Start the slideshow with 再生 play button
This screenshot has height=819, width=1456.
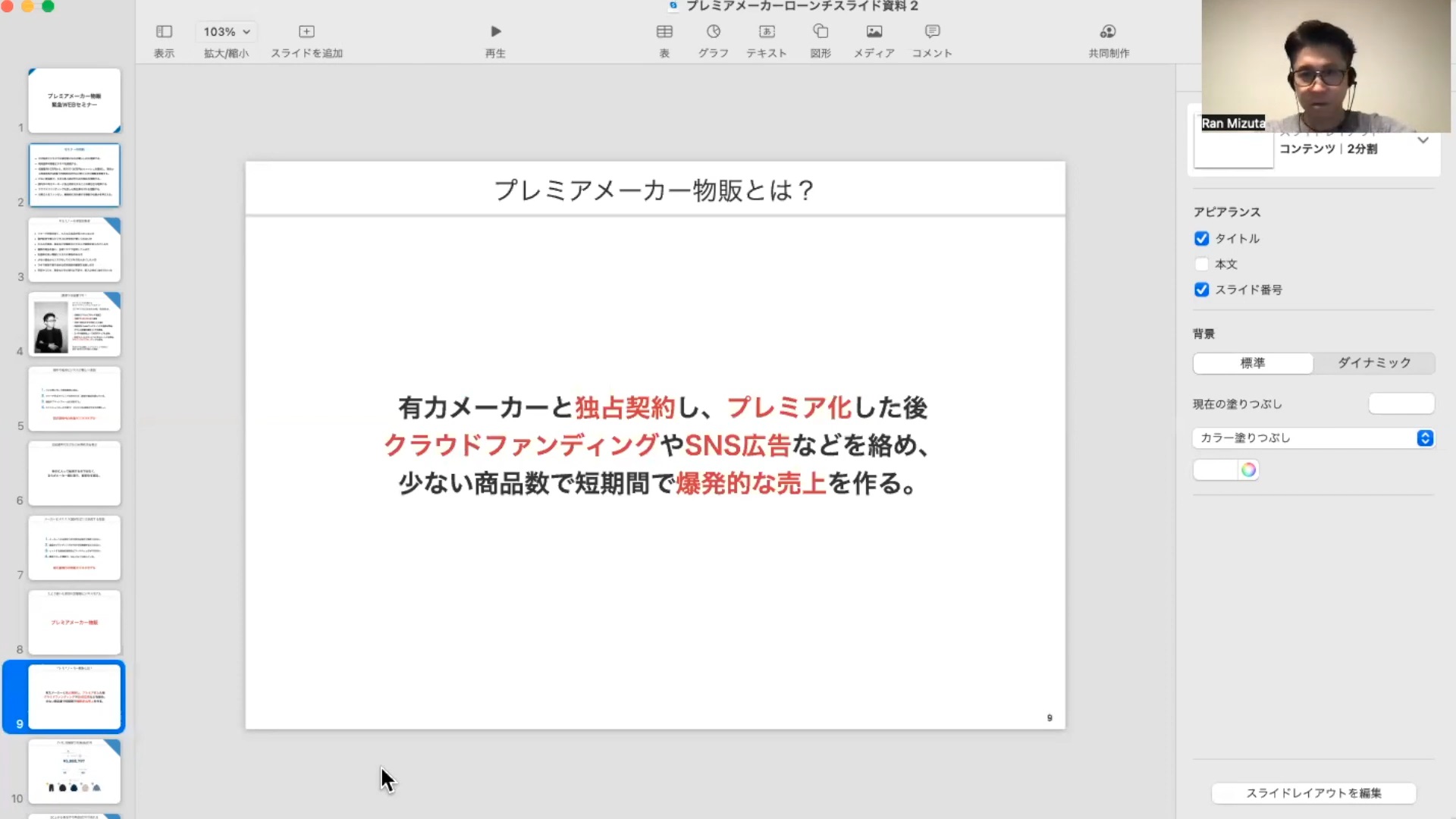(495, 31)
